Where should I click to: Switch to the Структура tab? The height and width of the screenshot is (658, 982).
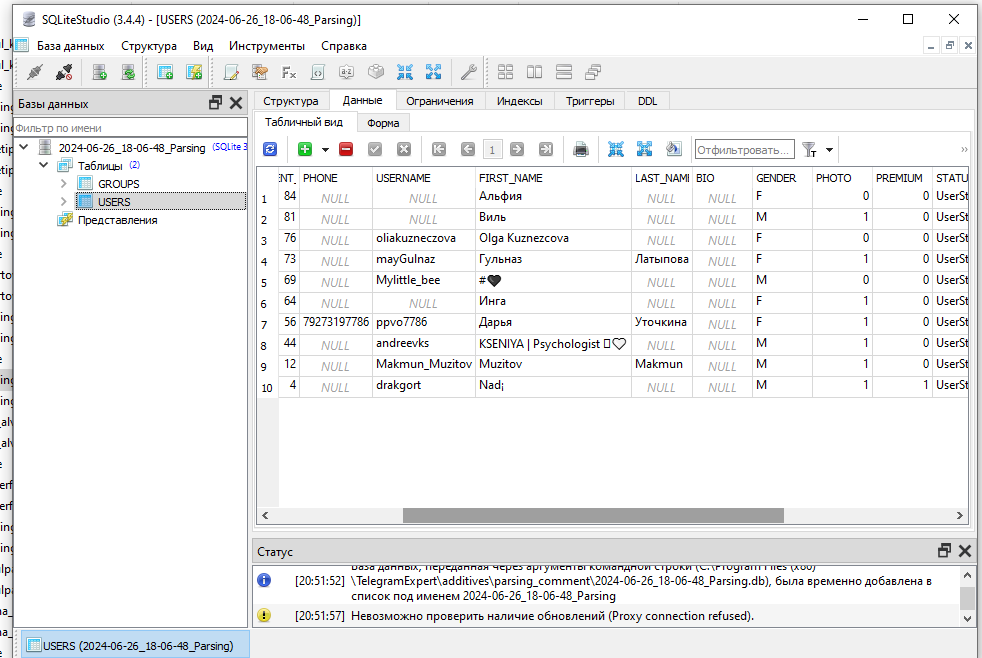(290, 101)
